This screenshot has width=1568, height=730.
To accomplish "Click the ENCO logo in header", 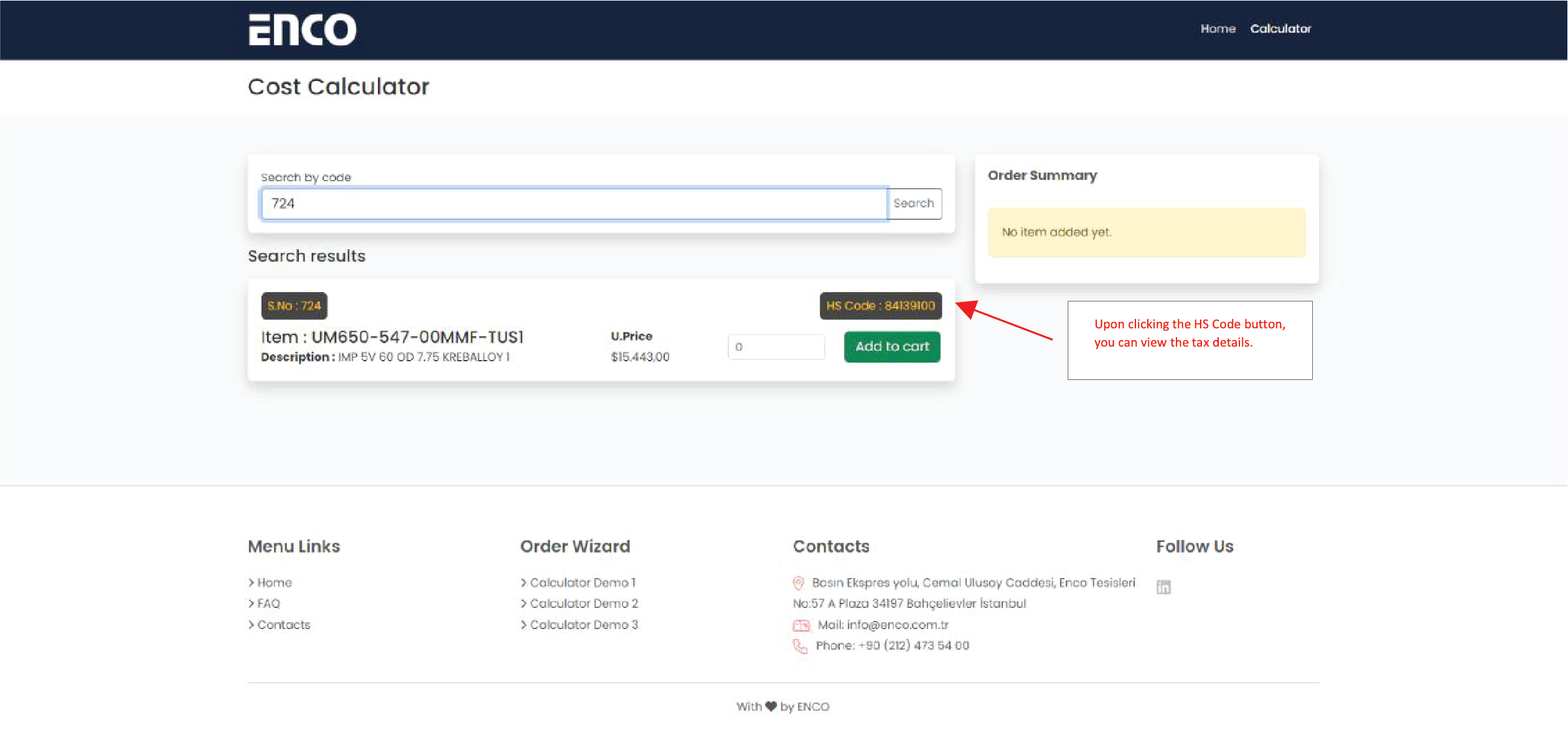I will coord(303,29).
